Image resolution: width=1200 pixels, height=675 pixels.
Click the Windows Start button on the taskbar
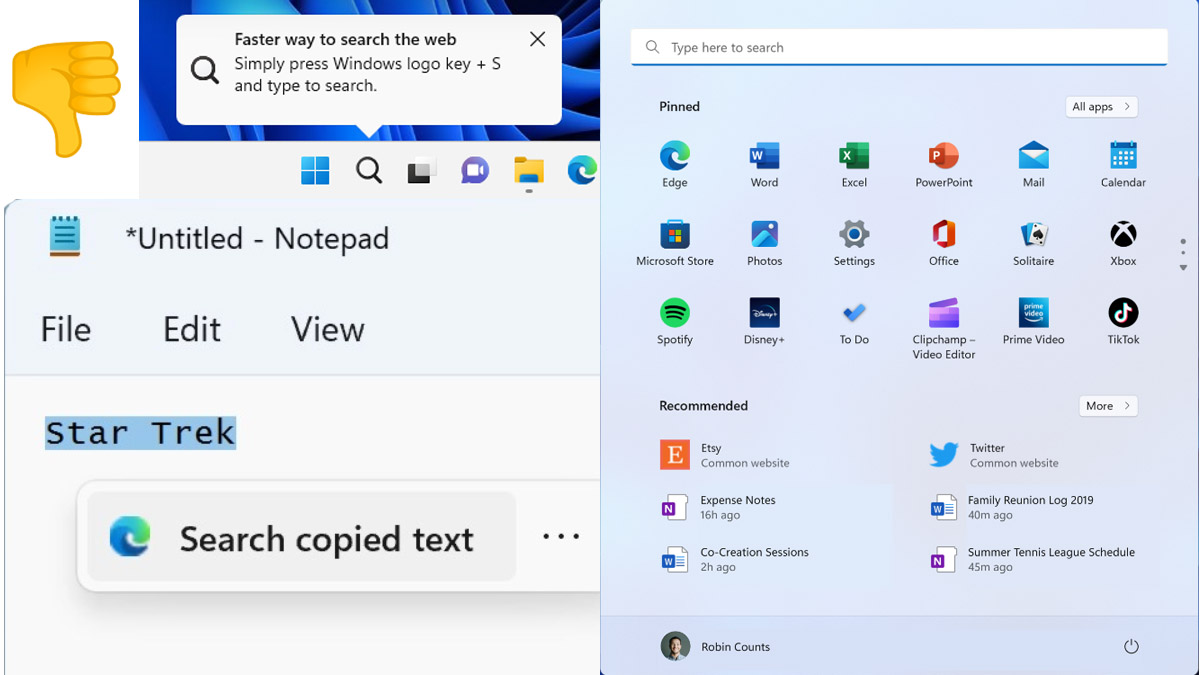point(315,171)
